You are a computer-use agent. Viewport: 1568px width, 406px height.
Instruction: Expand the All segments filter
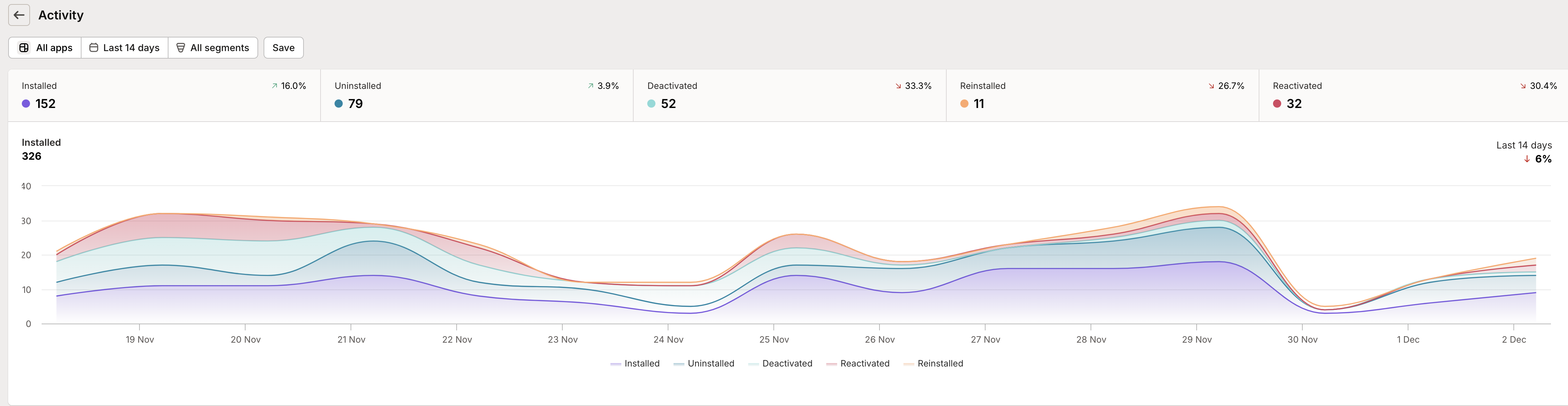pyautogui.click(x=213, y=47)
